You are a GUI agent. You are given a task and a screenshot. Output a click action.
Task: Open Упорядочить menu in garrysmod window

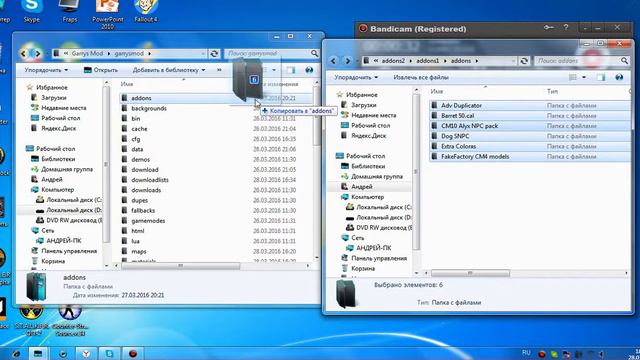point(46,70)
